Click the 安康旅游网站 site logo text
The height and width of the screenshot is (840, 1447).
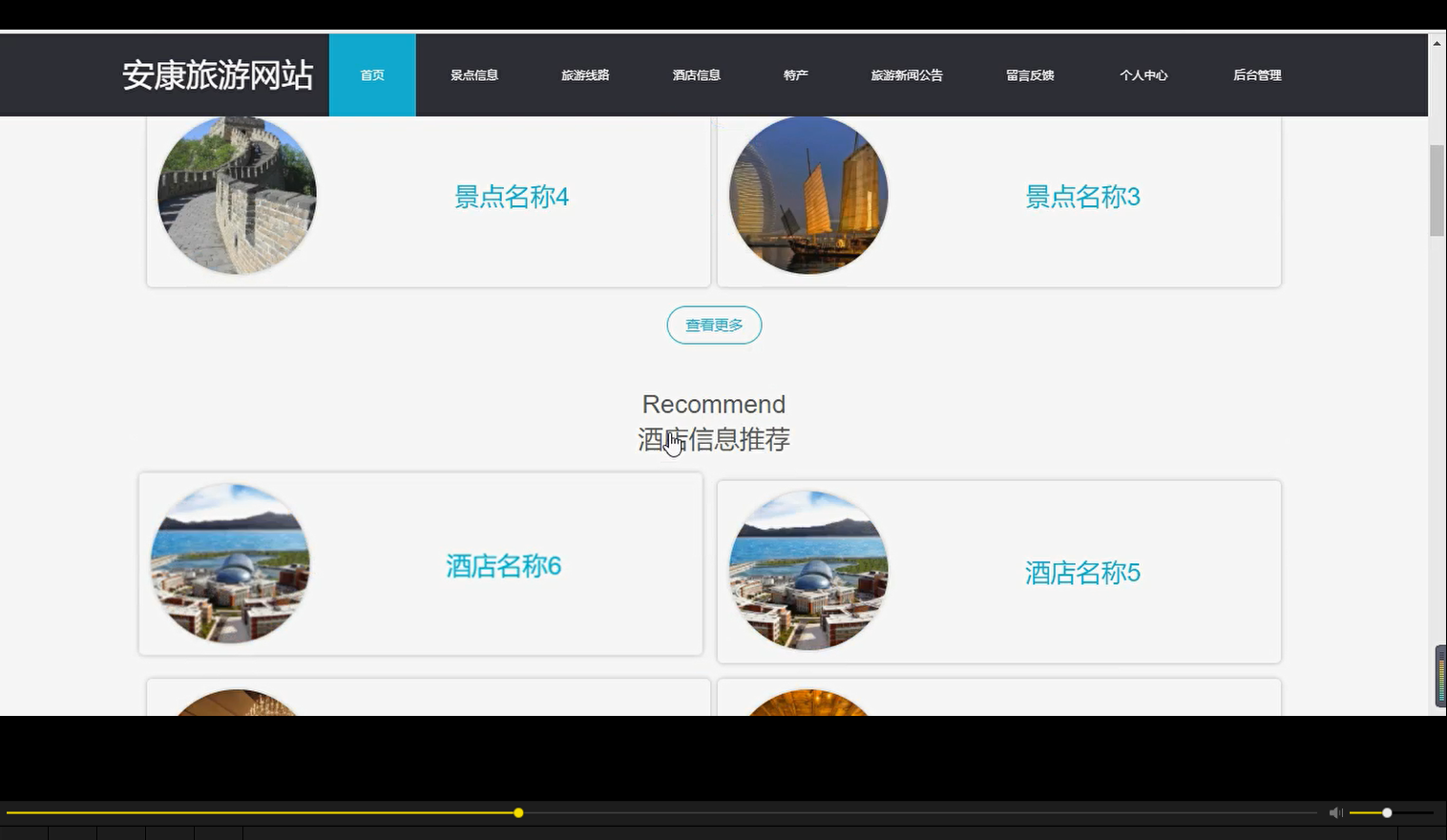pyautogui.click(x=218, y=74)
